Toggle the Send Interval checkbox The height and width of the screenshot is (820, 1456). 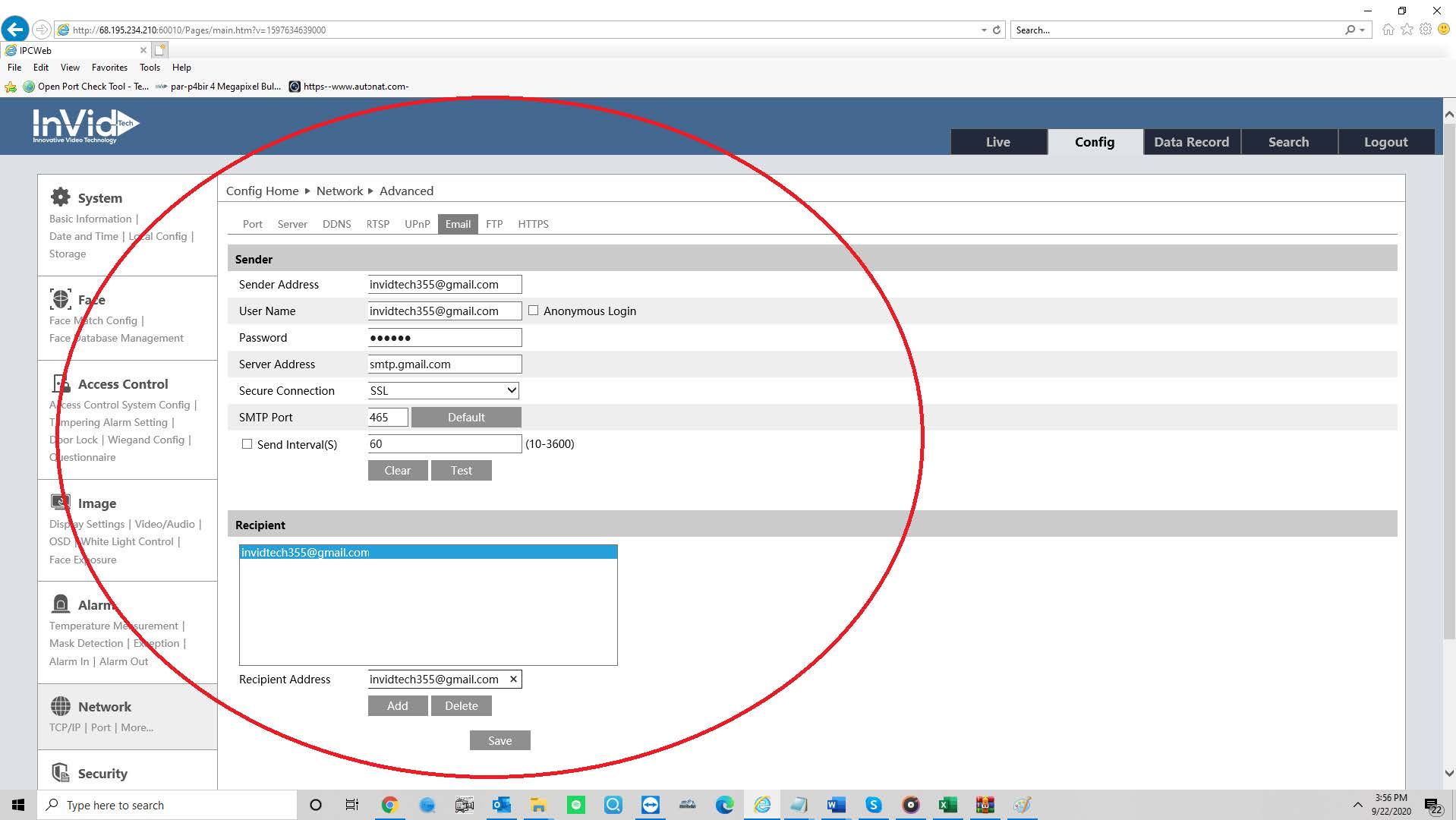tap(247, 444)
